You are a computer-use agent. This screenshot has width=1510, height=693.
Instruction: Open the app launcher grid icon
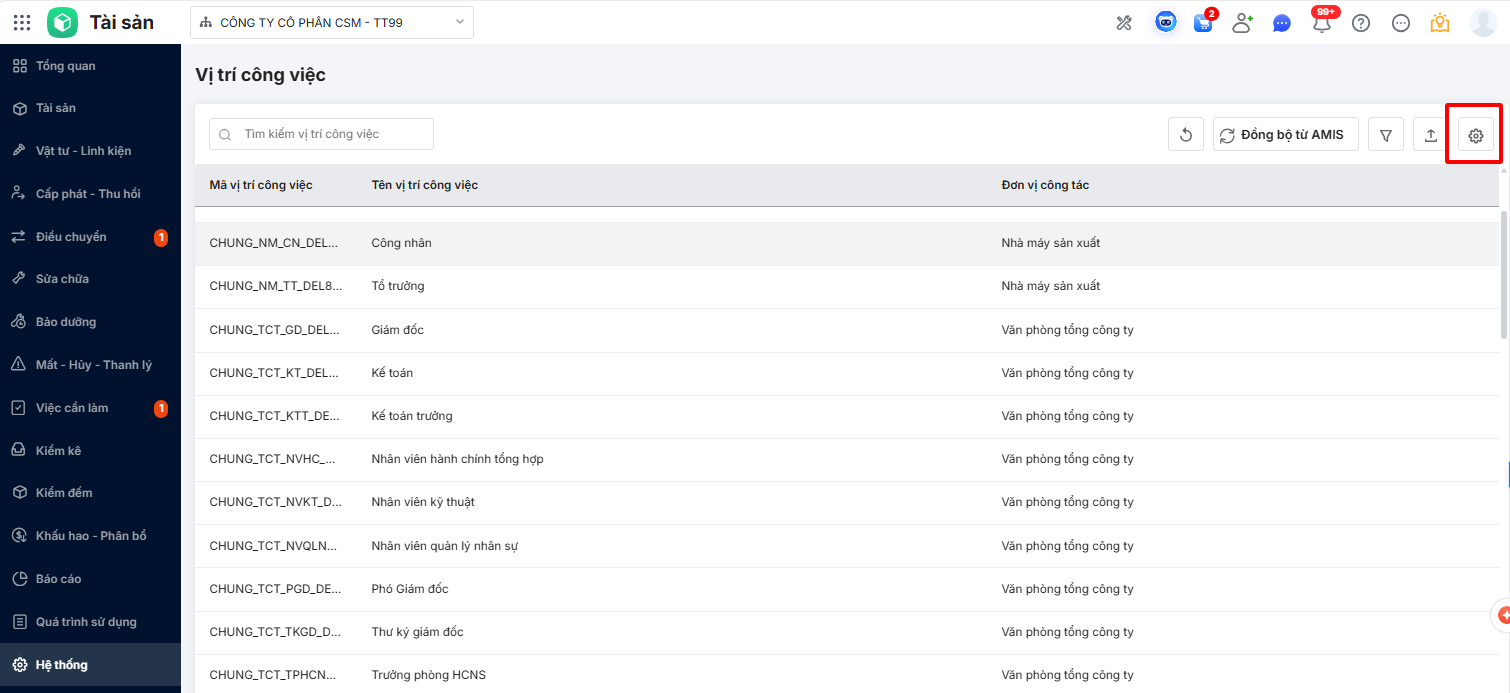(x=22, y=22)
